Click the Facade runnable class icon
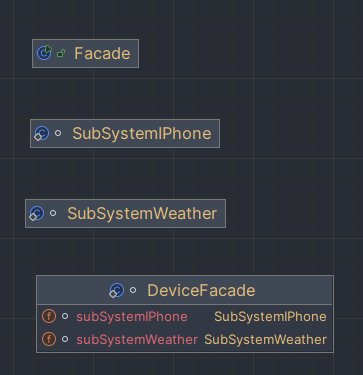The image size is (363, 375). 44,53
